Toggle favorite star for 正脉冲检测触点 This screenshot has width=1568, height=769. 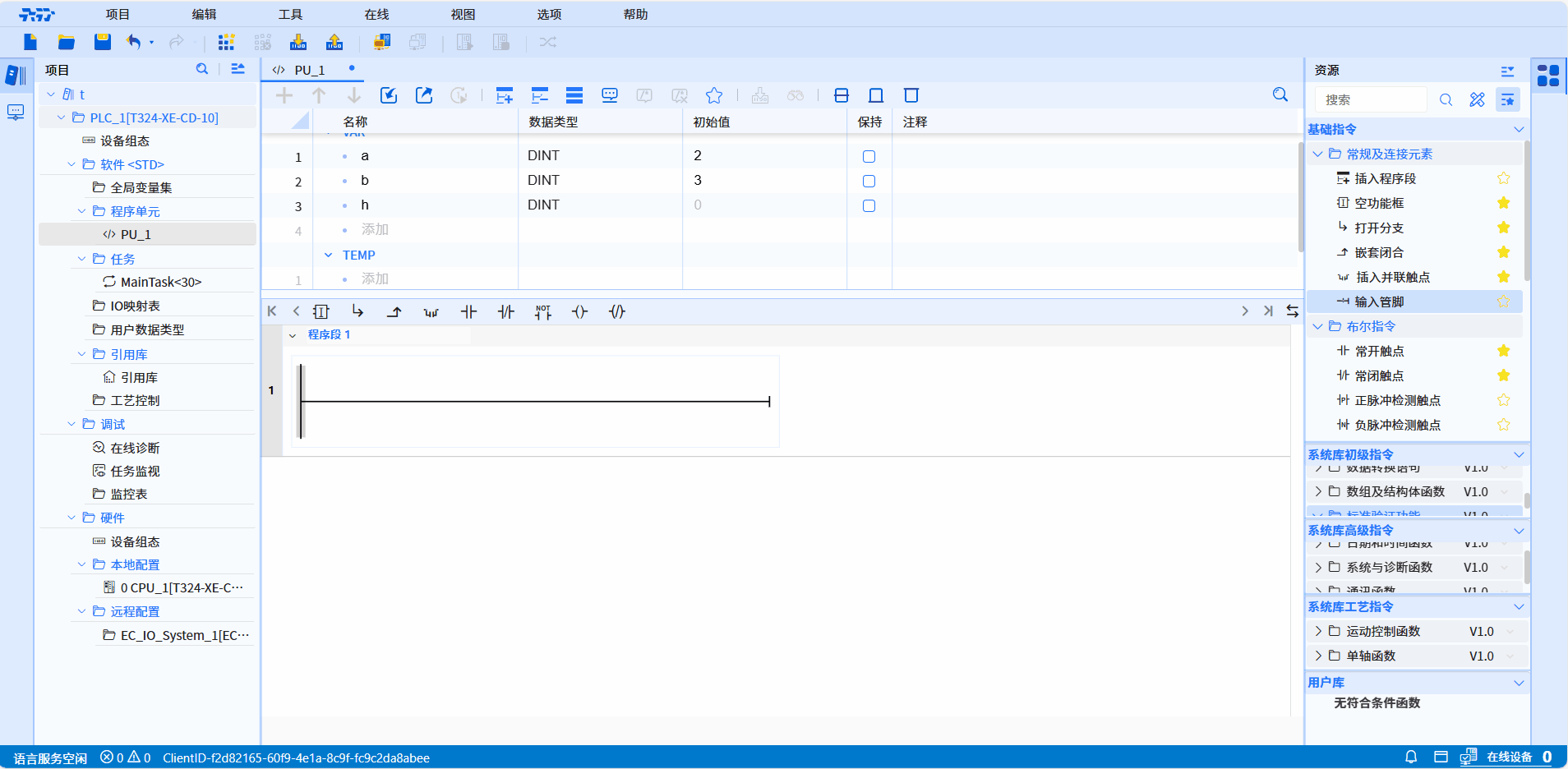[x=1503, y=400]
